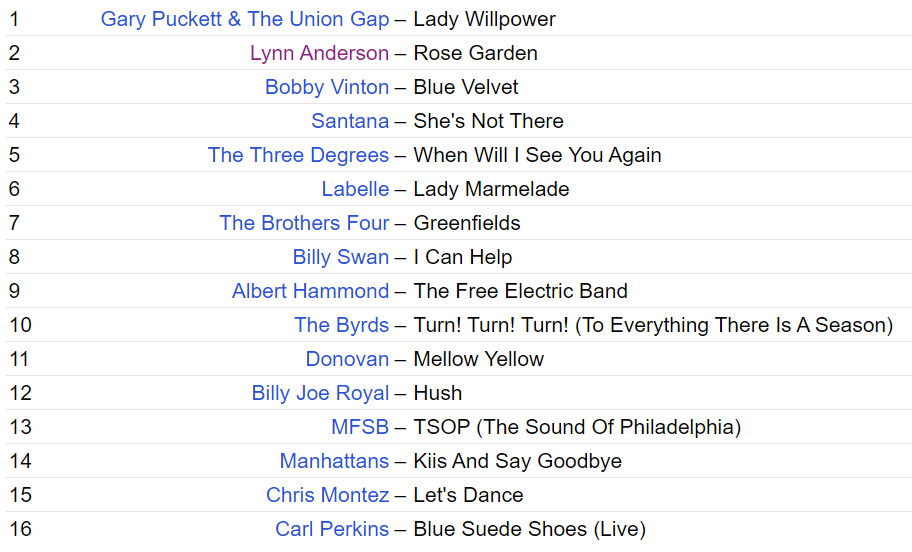Go to Albert Hammond link
912x552 pixels.
click(310, 291)
